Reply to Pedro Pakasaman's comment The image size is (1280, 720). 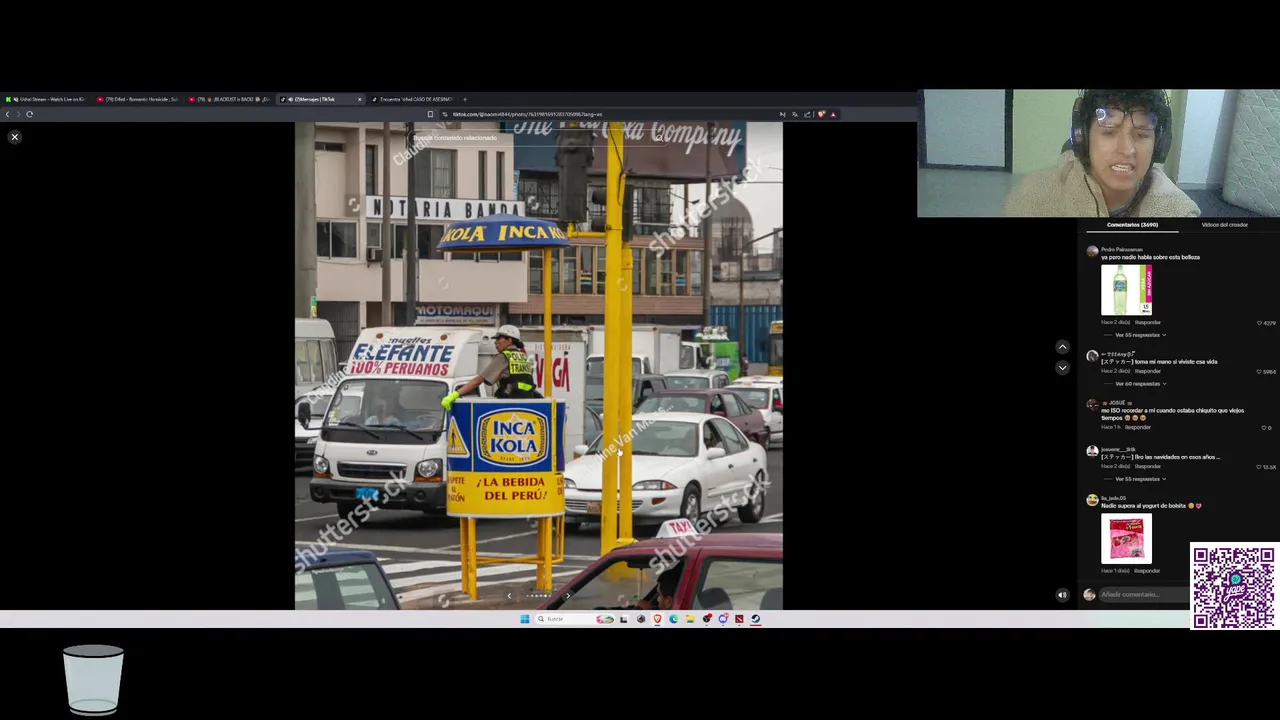click(1147, 322)
